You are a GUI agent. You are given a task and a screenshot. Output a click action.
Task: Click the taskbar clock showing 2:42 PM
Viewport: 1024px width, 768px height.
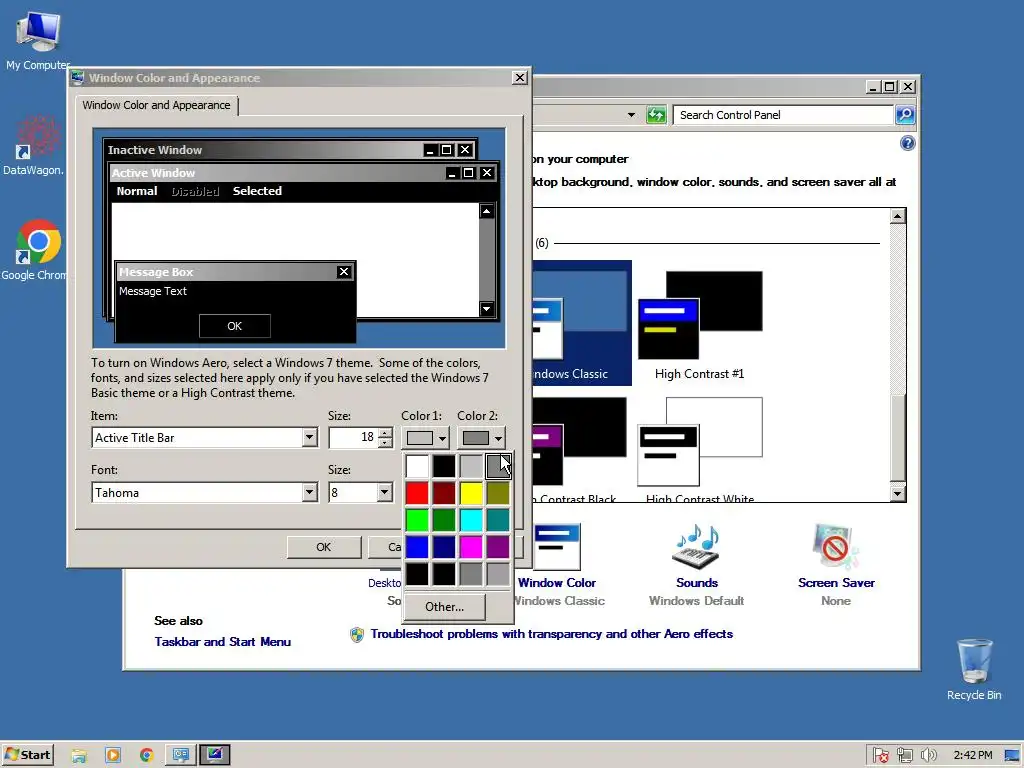click(x=972, y=756)
